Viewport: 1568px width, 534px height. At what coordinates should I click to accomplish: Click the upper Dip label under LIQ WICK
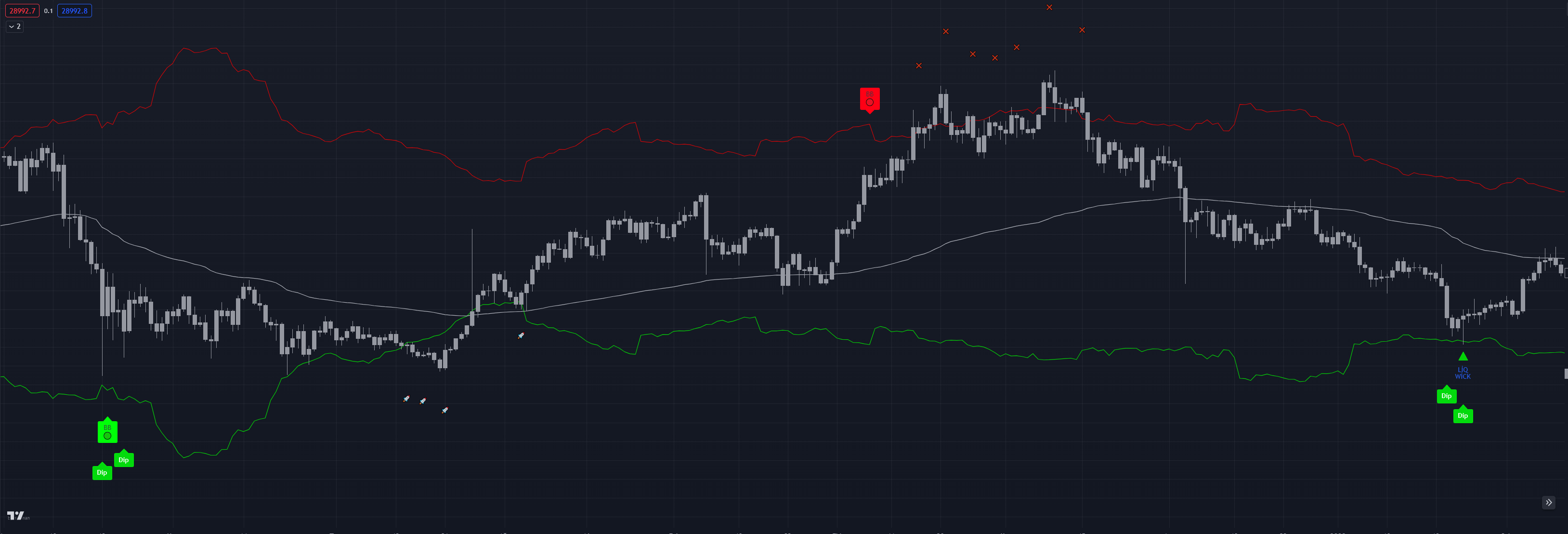[1446, 395]
